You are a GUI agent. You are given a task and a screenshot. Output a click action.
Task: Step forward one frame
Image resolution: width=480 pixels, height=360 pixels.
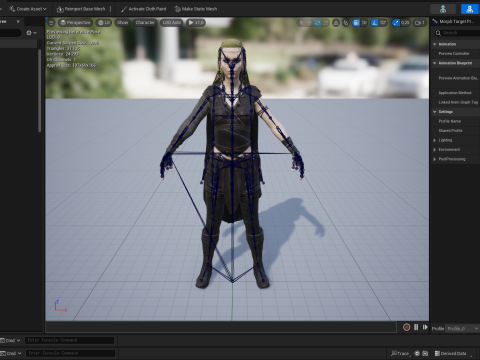click(x=425, y=327)
